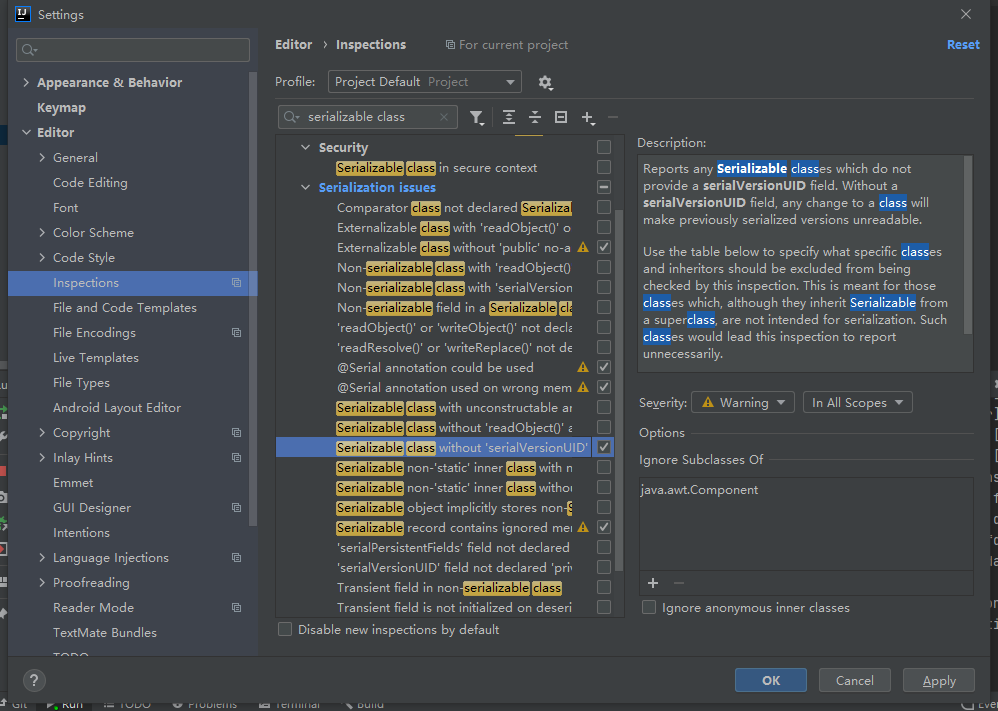
Task: Open the inspections filter funnel icon
Action: pyautogui.click(x=477, y=117)
